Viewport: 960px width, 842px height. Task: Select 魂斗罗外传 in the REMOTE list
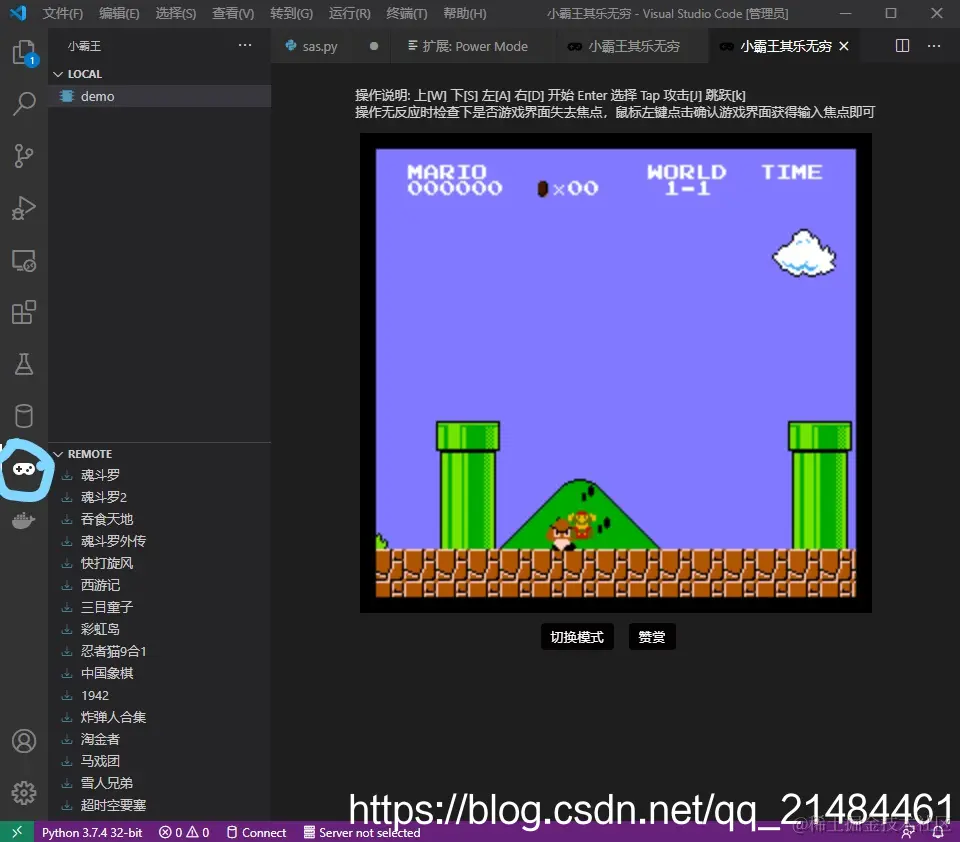(160, 541)
